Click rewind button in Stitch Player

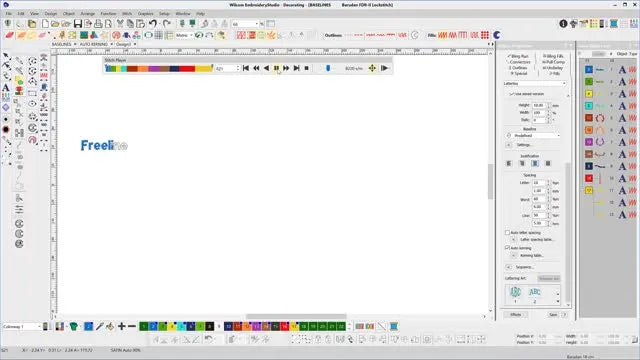256,68
